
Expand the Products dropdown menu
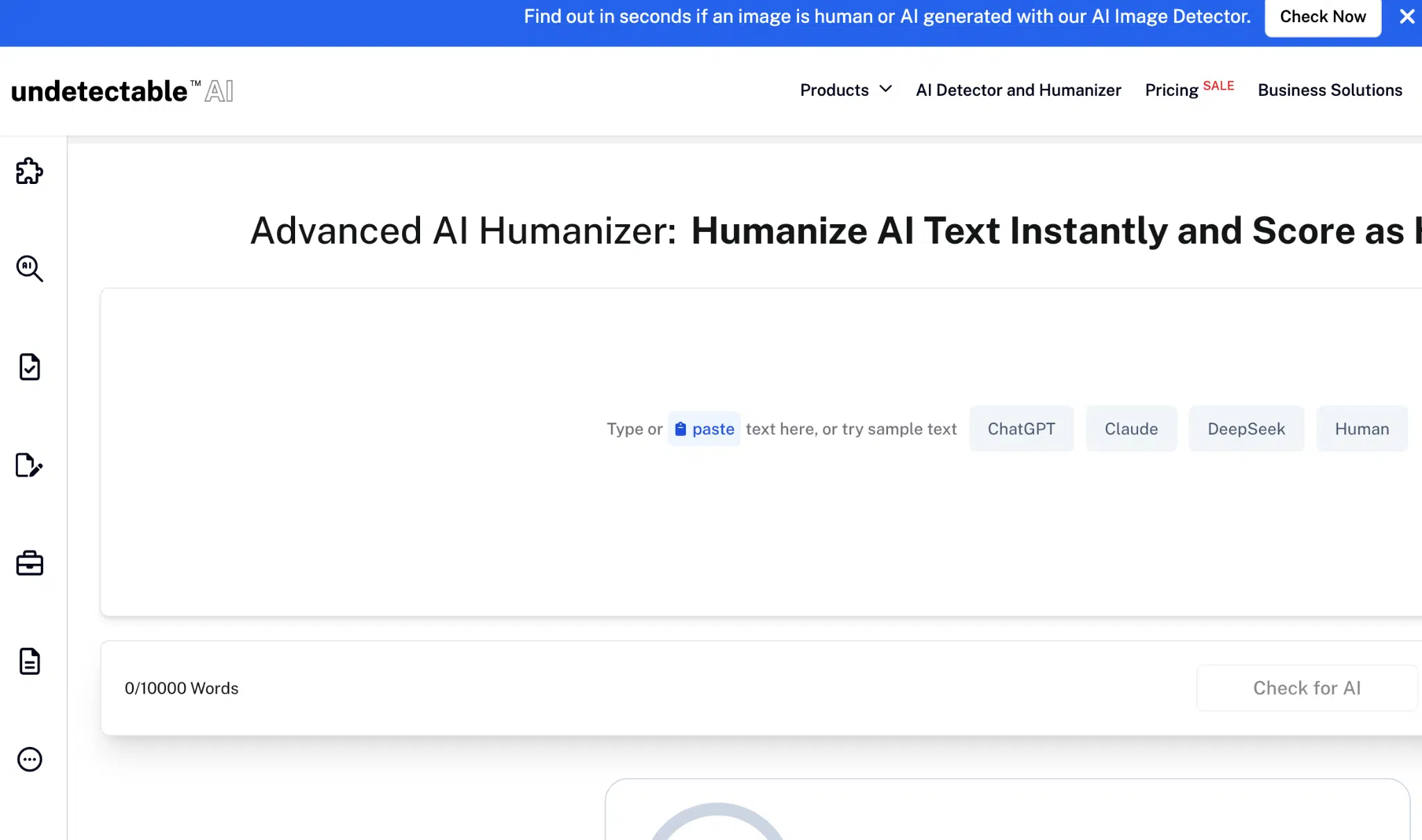[x=844, y=90]
